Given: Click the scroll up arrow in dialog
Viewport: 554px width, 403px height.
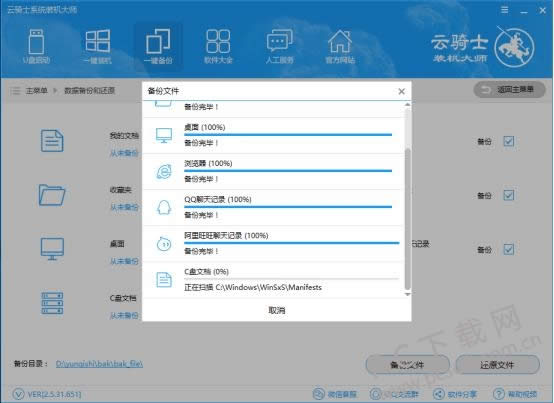Looking at the screenshot, I should tap(407, 105).
